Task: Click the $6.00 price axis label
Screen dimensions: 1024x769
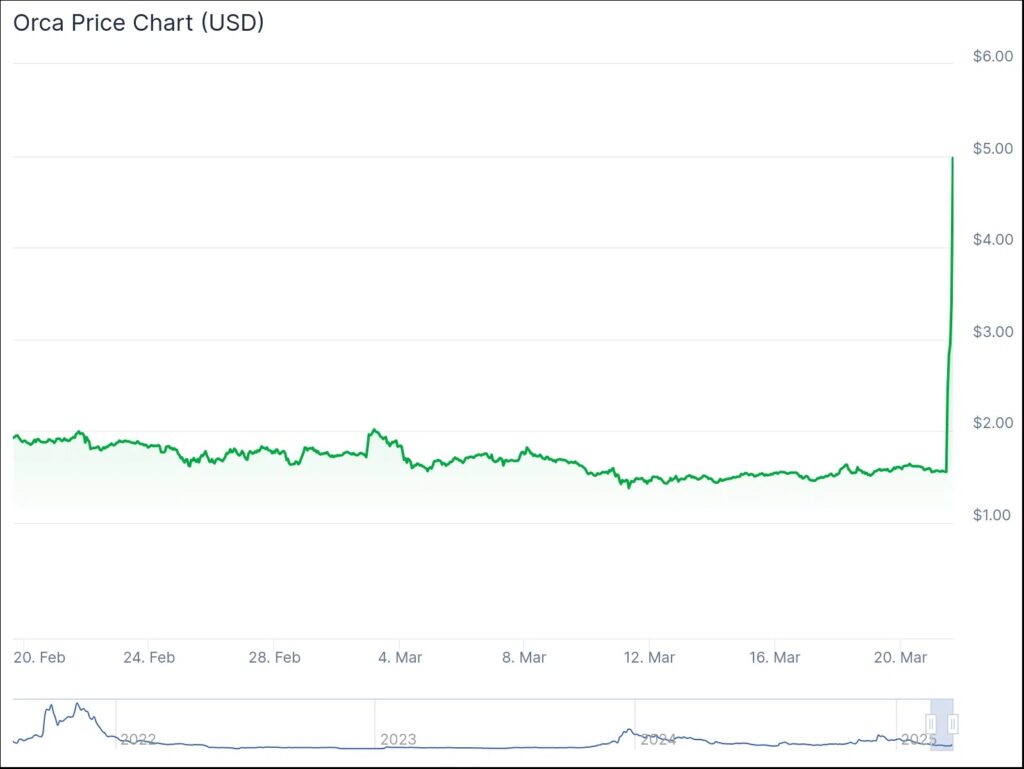Action: [993, 57]
